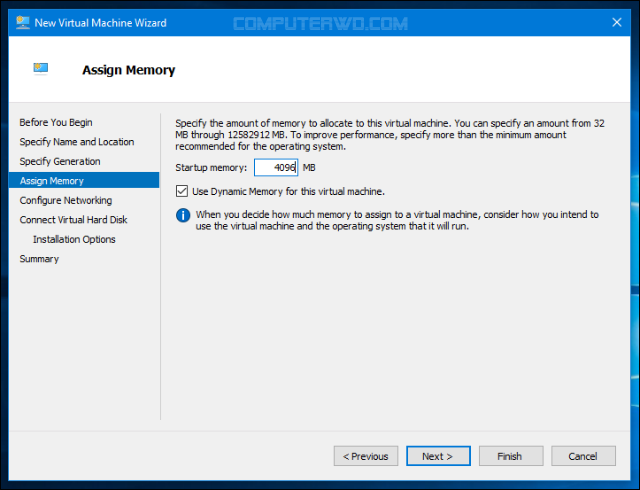Select Specify Generation step
This screenshot has width=640, height=490.
60,161
